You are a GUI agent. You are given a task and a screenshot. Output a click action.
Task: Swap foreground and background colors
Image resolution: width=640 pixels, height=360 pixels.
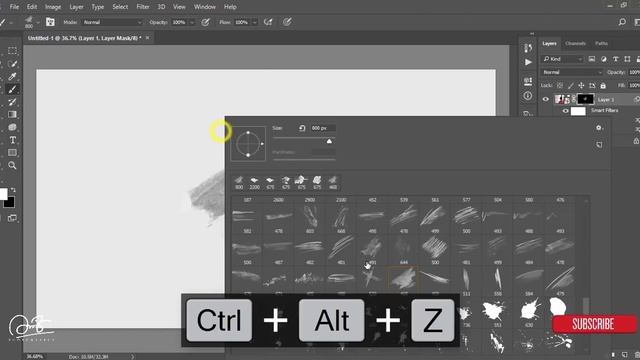click(13, 190)
